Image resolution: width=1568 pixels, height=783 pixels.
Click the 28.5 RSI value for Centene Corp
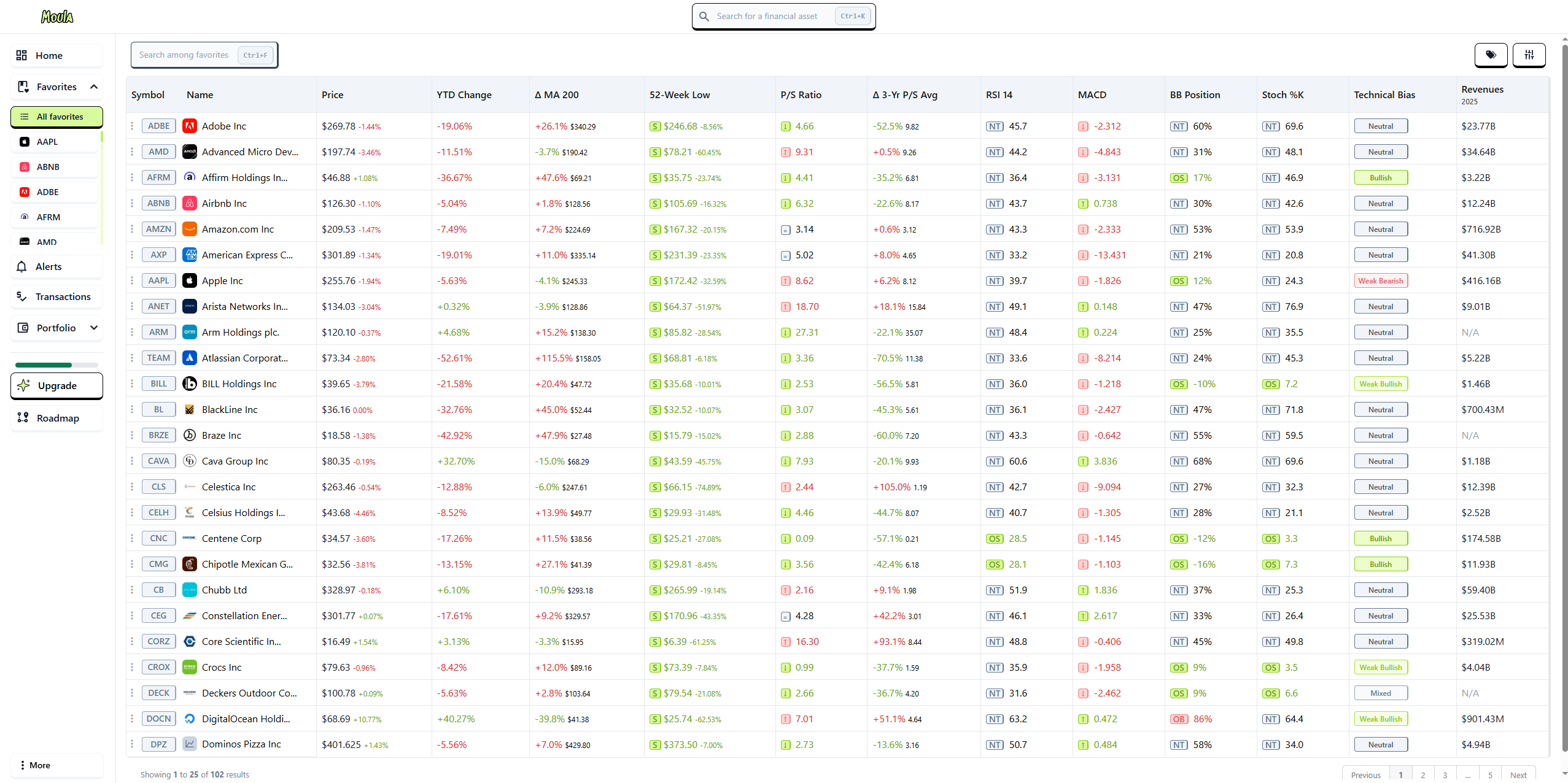pos(1017,538)
